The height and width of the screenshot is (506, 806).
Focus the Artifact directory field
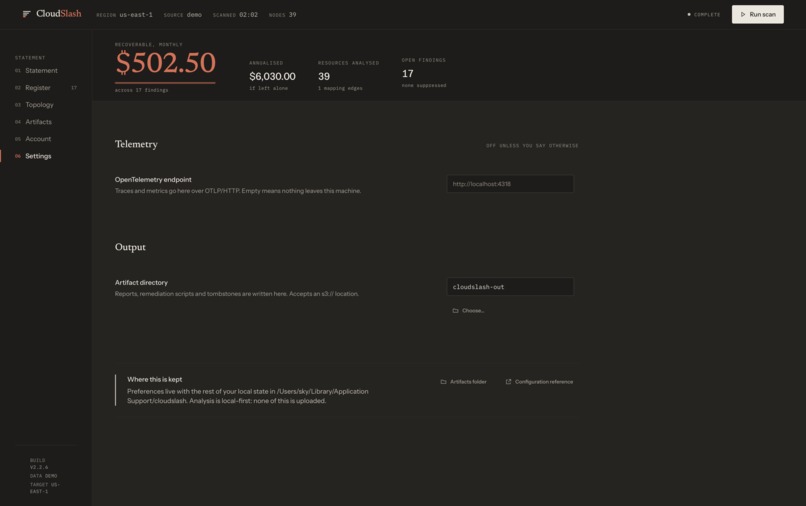[510, 287]
